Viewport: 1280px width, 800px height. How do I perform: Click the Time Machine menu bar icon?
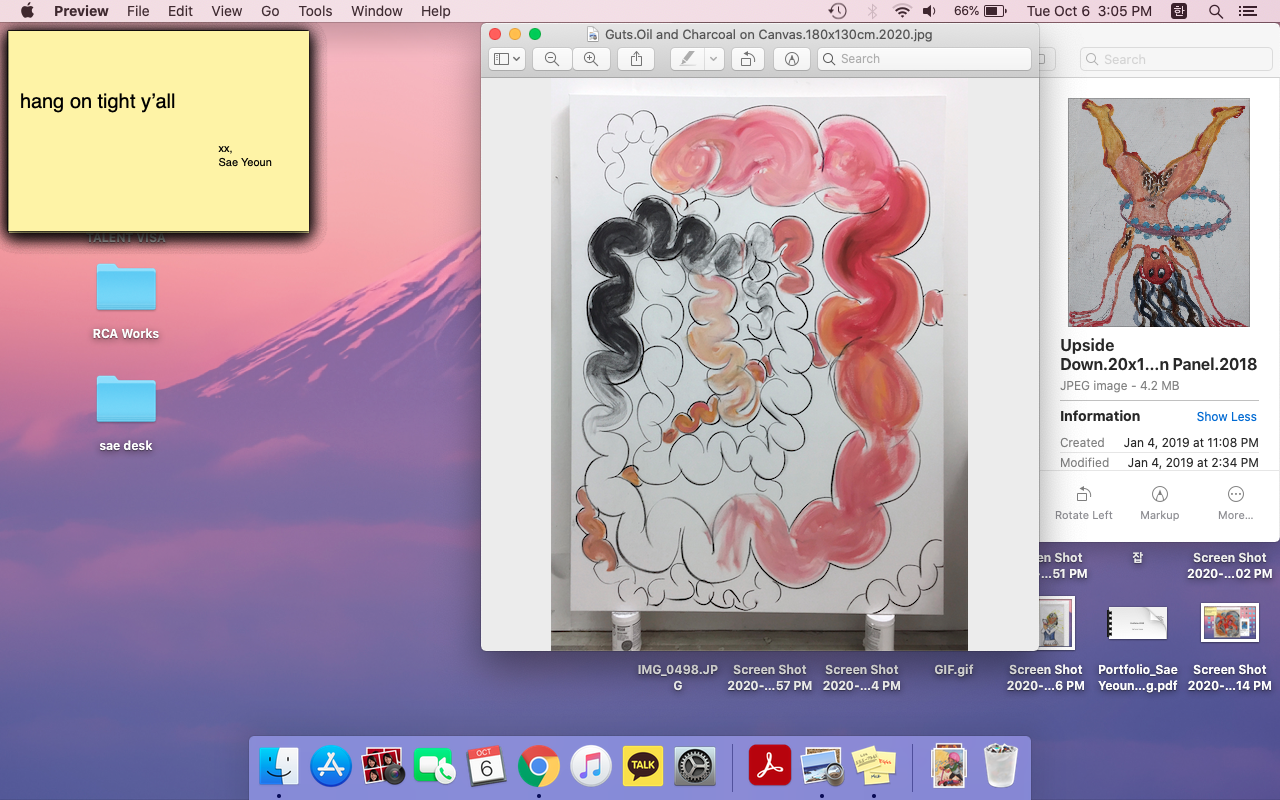point(838,11)
